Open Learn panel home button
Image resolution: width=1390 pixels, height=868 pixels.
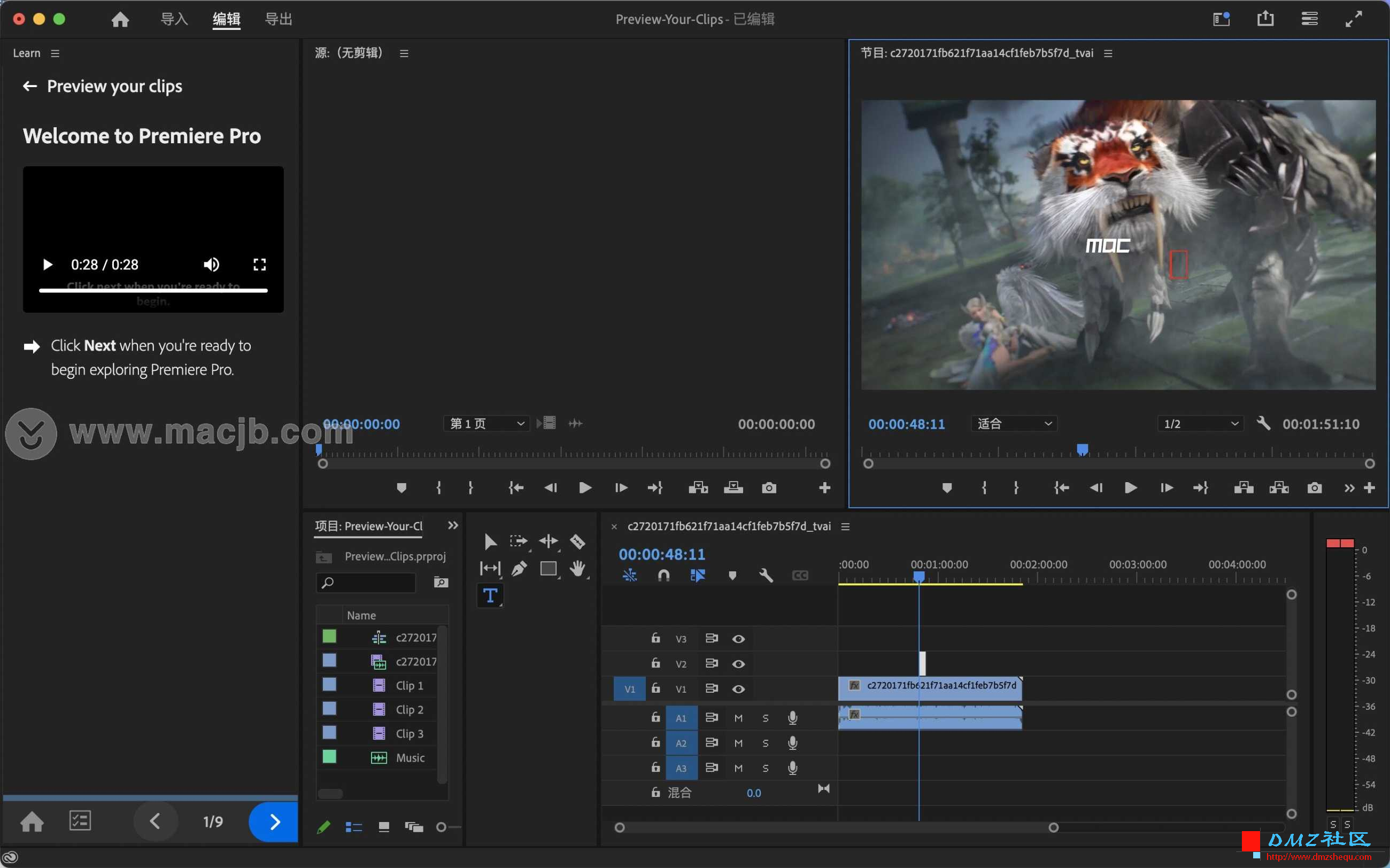point(32,821)
